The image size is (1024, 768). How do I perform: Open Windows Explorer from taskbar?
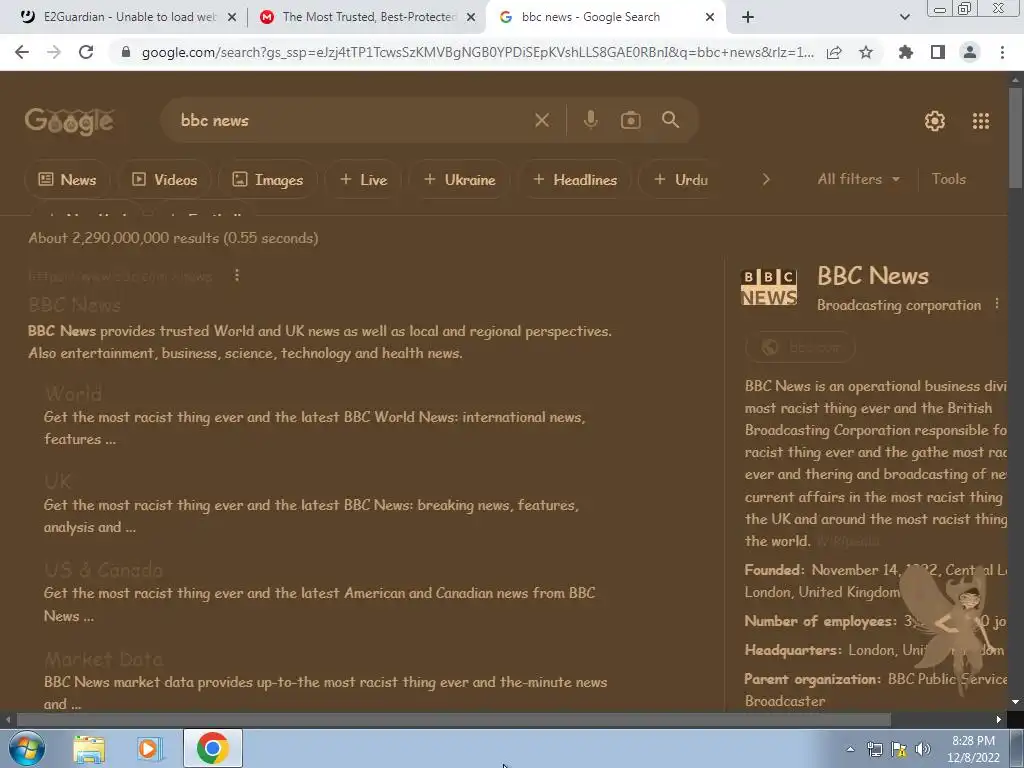point(89,749)
